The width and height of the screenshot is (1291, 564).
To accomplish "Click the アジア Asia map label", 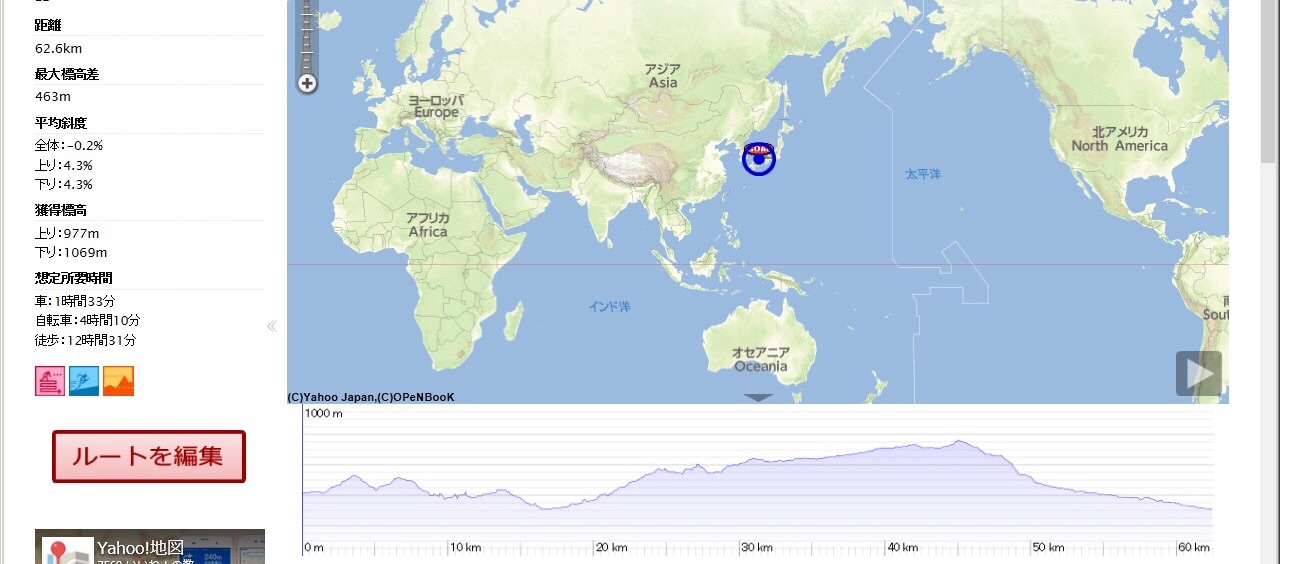I will (663, 75).
